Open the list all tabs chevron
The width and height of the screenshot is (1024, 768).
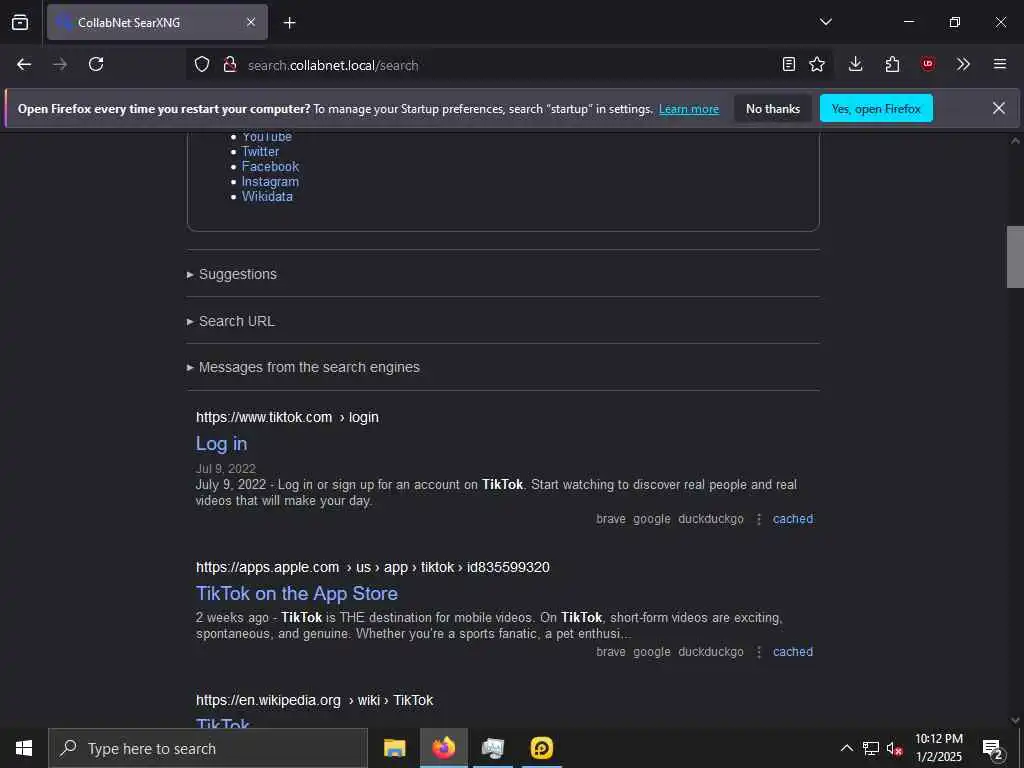click(825, 22)
